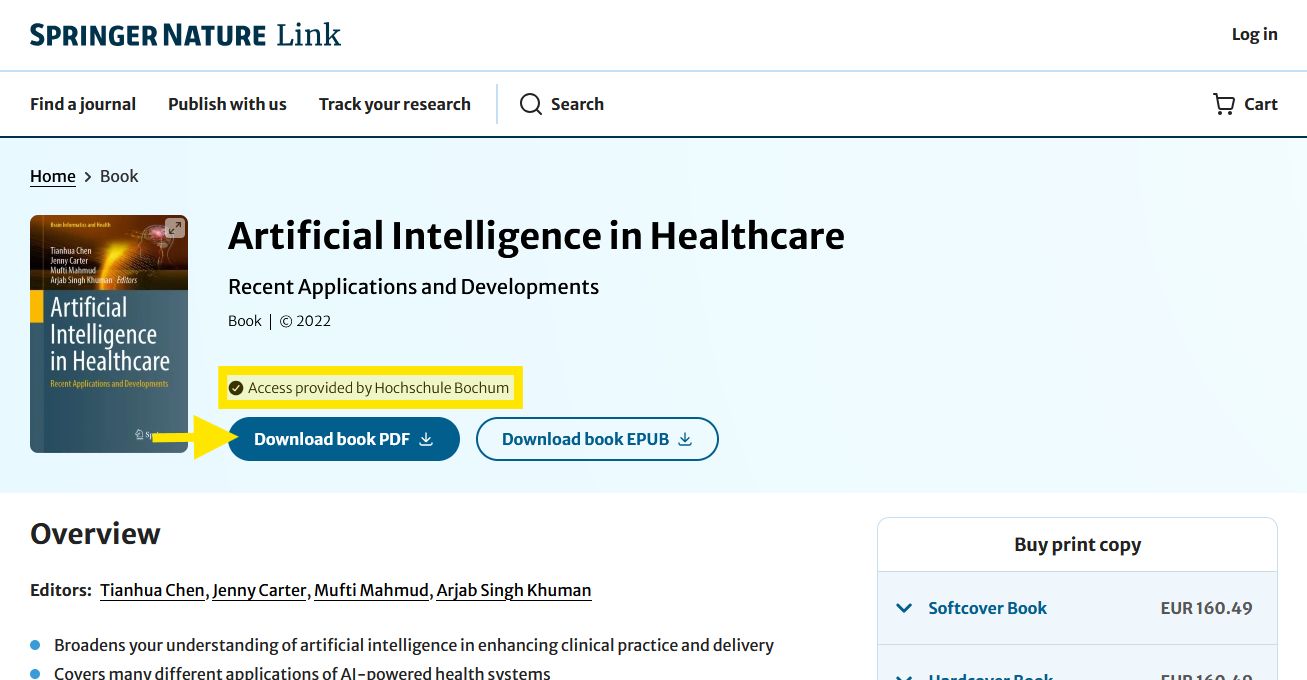1307x680 pixels.
Task: Open editor Arjab Singh Khuman's link
Action: pyautogui.click(x=514, y=590)
